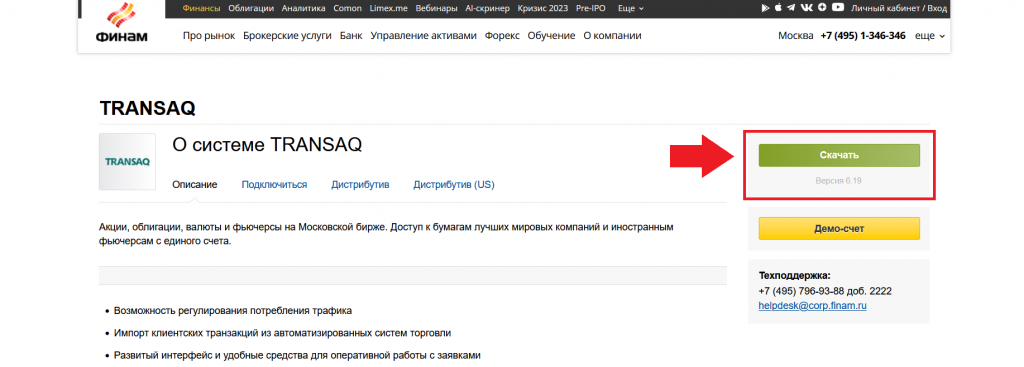Click bullet "Импорт клиентских транзакций" line
This screenshot has width=1024, height=367.
click(282, 333)
